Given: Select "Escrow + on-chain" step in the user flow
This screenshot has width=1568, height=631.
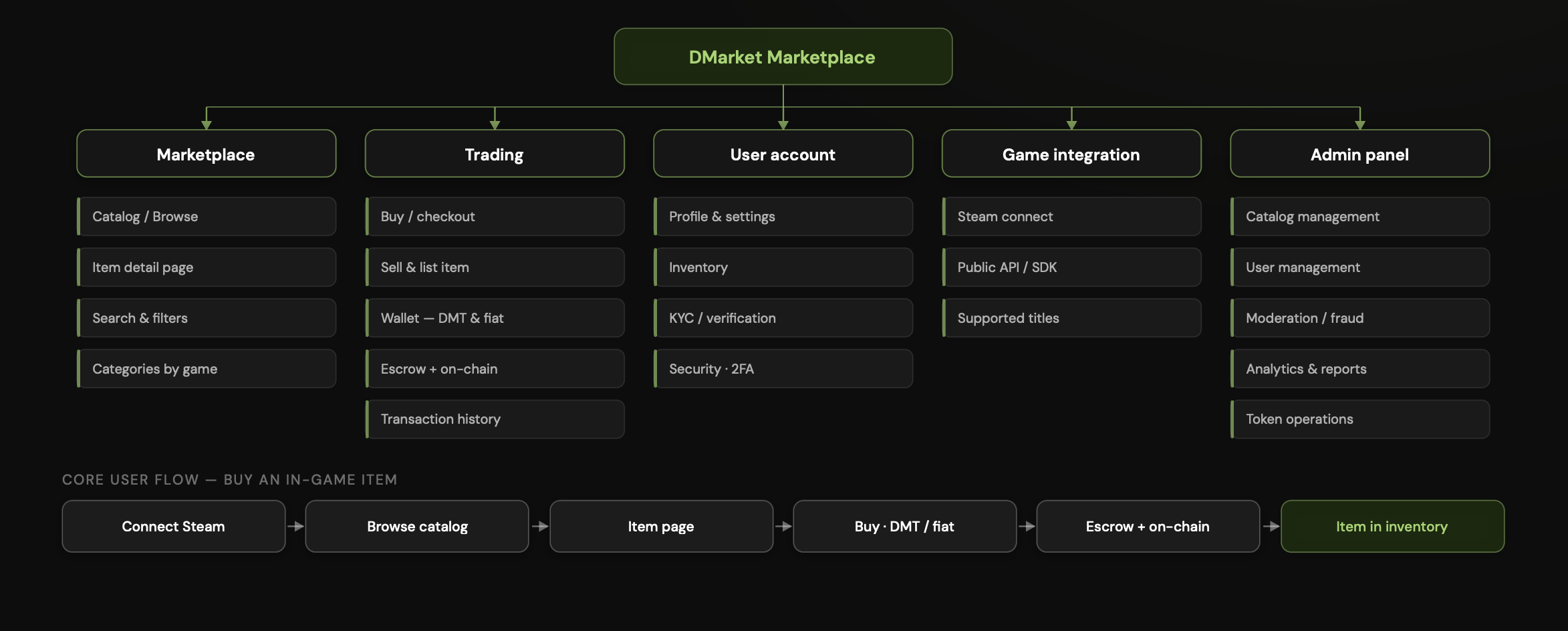Looking at the screenshot, I should click(1148, 527).
